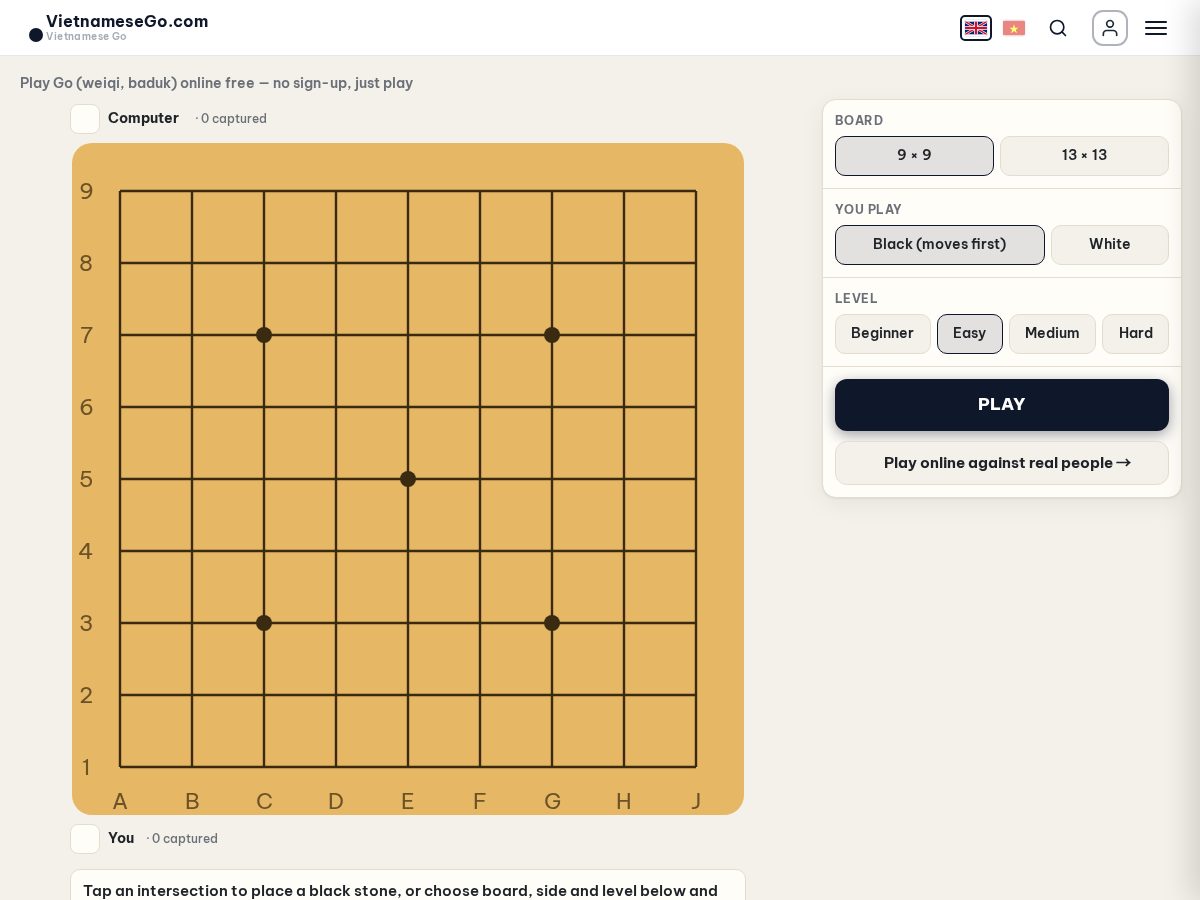Place a stone on star point C7
The height and width of the screenshot is (900, 1200).
[264, 335]
